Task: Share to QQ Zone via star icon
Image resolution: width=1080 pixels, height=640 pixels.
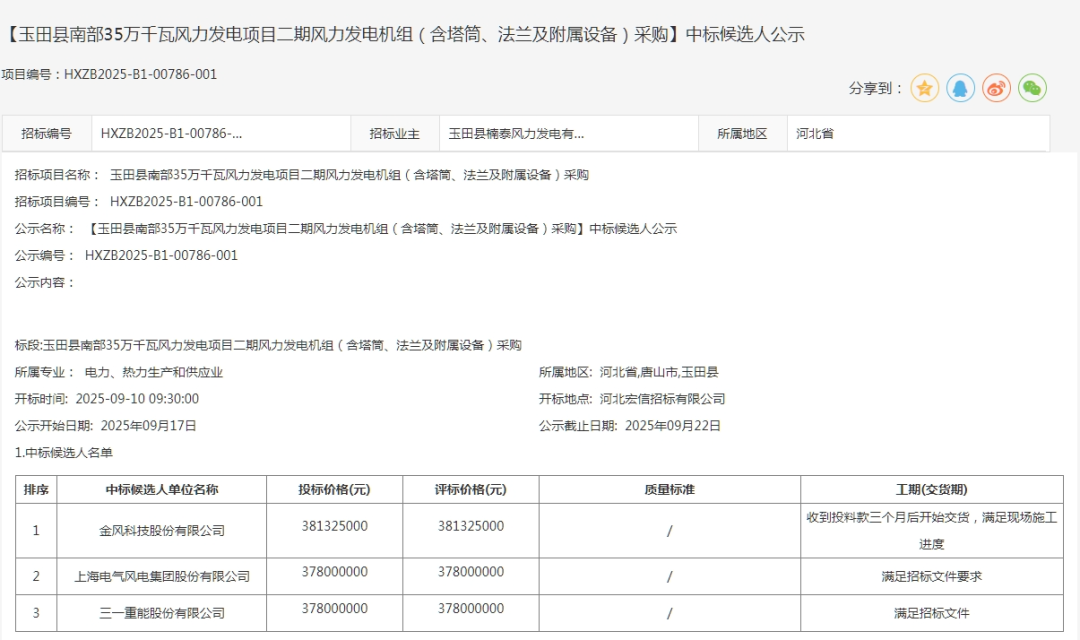Action: pyautogui.click(x=925, y=88)
